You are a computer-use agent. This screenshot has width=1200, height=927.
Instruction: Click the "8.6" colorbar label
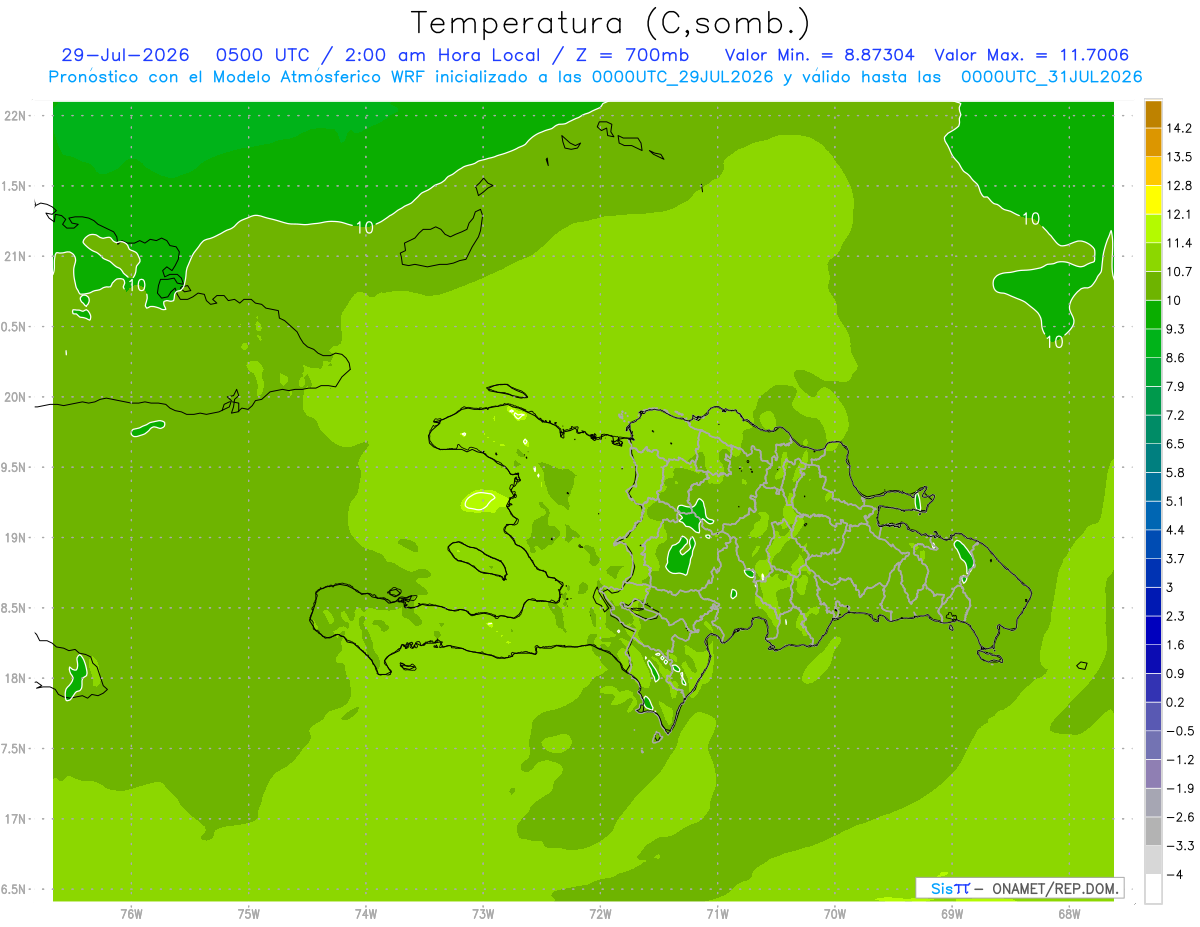[x=1175, y=358]
